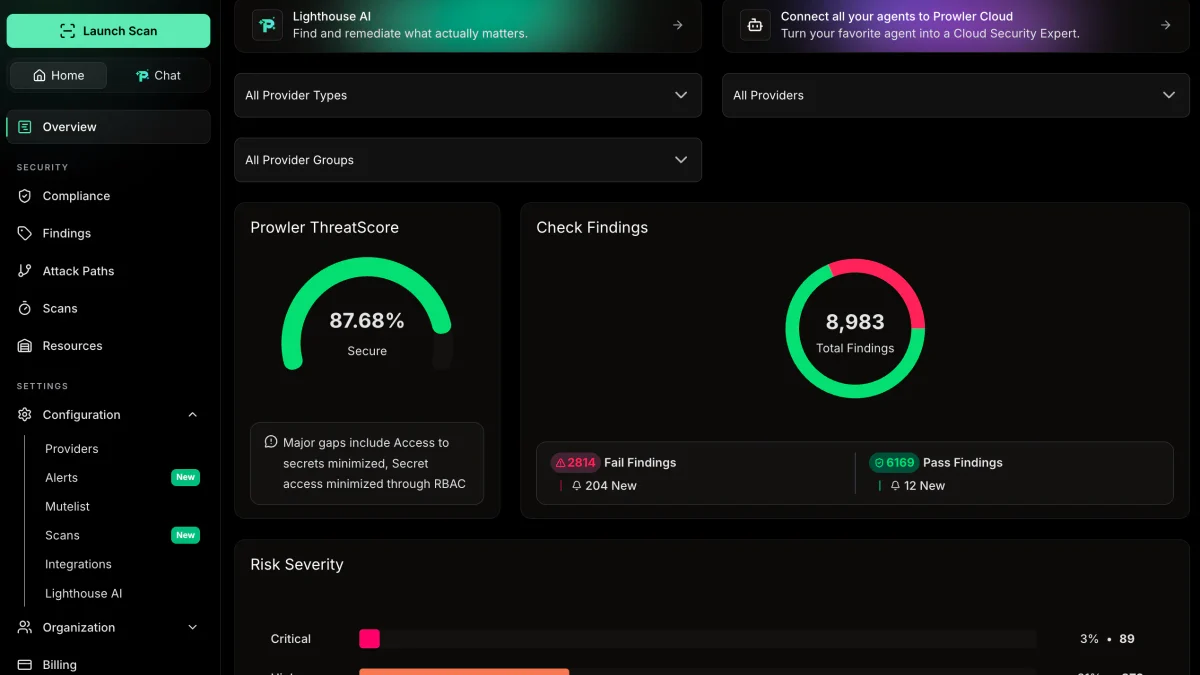
Task: Open the Lighthouse AI banner text
Action: point(410,25)
